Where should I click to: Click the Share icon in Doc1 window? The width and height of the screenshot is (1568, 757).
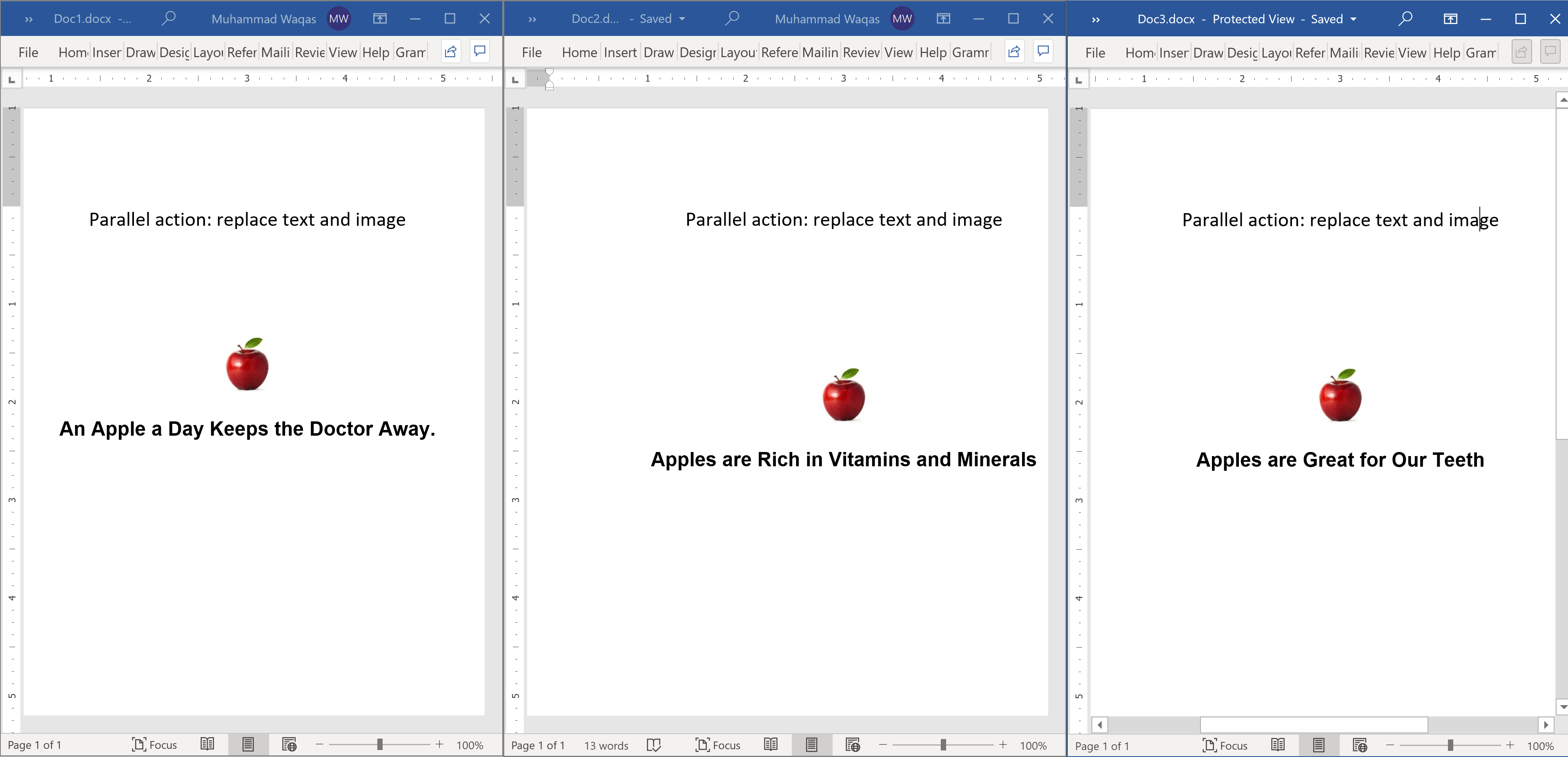(450, 52)
